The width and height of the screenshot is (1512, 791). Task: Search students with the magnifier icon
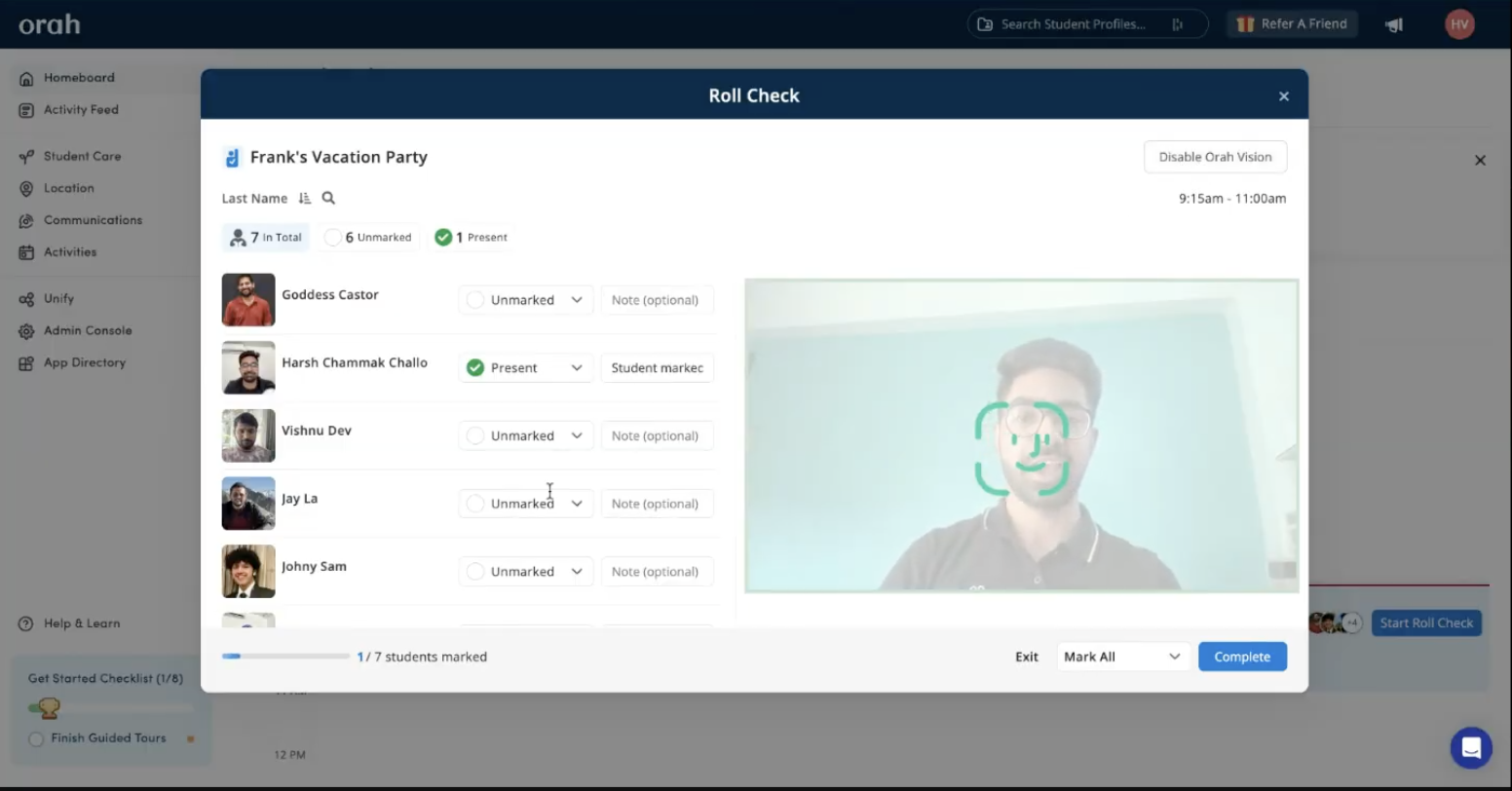pos(328,198)
